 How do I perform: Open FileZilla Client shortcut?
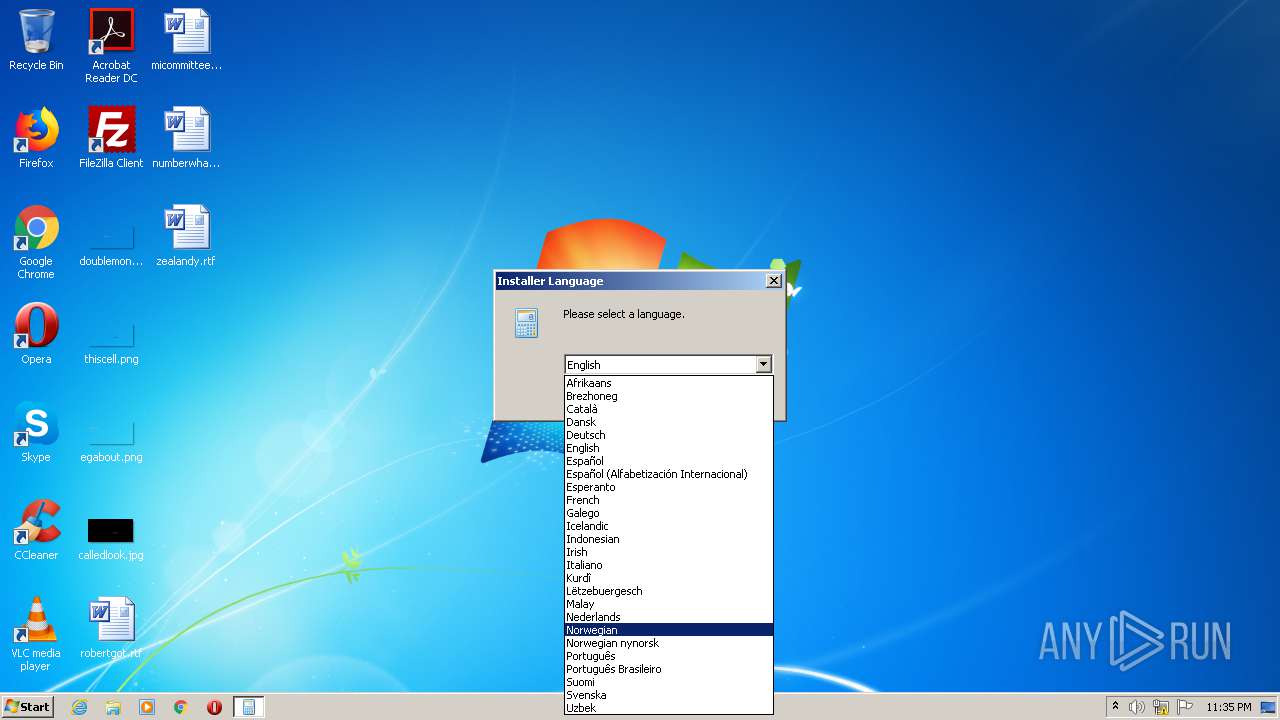111,138
